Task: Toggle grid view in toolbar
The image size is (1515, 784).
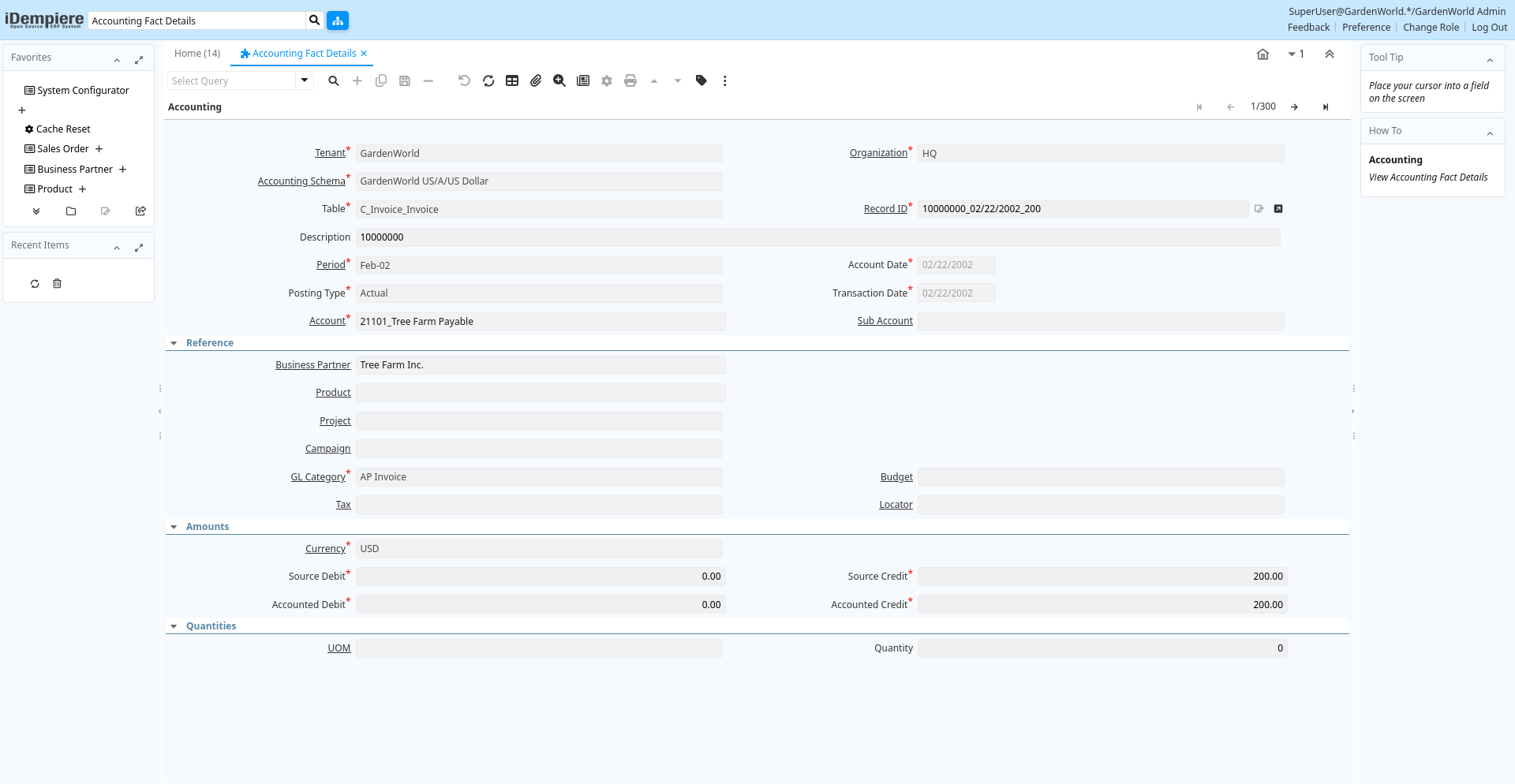Action: [x=512, y=80]
